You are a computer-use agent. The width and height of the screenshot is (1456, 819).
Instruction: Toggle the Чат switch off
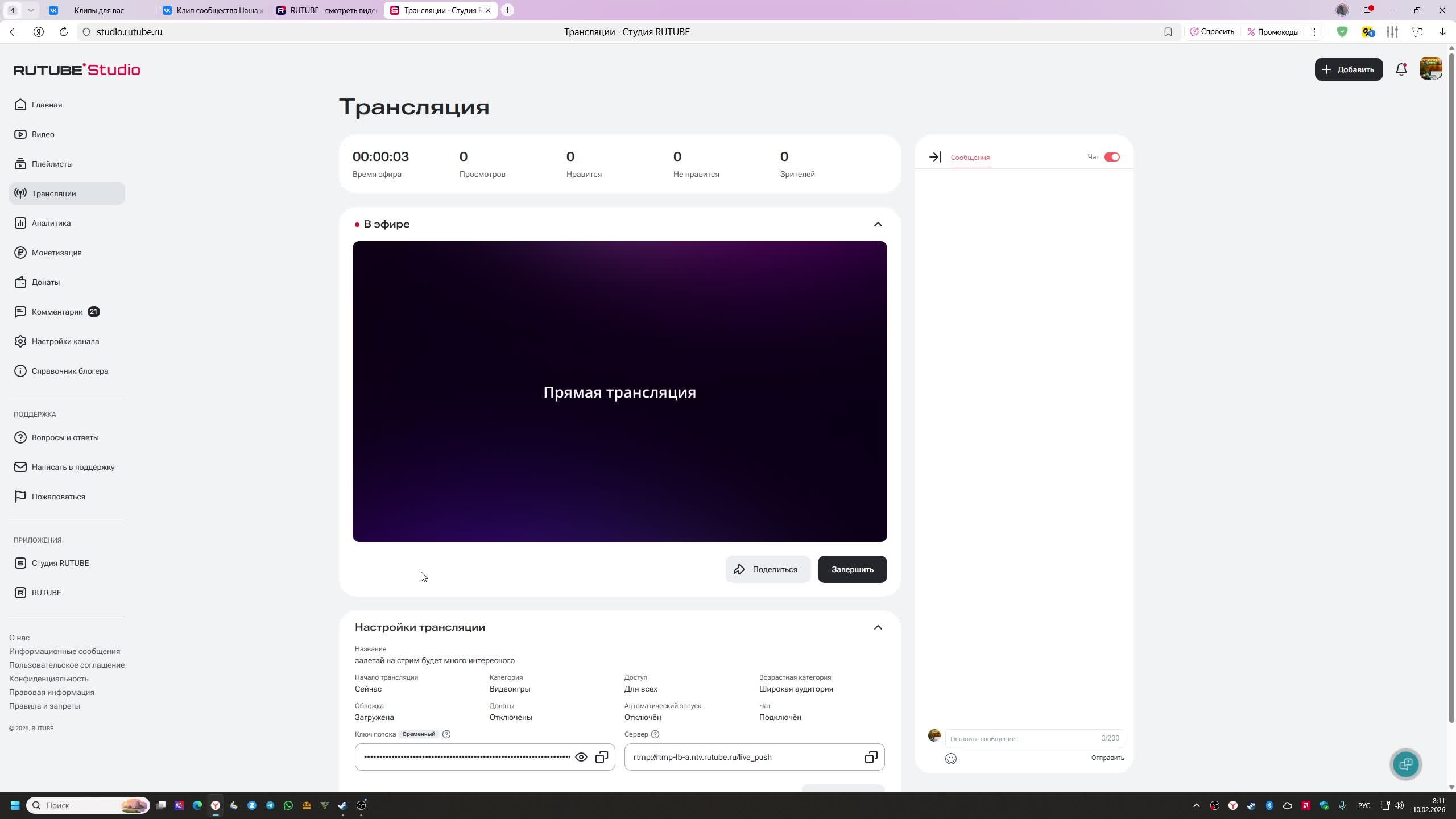pos(1111,156)
